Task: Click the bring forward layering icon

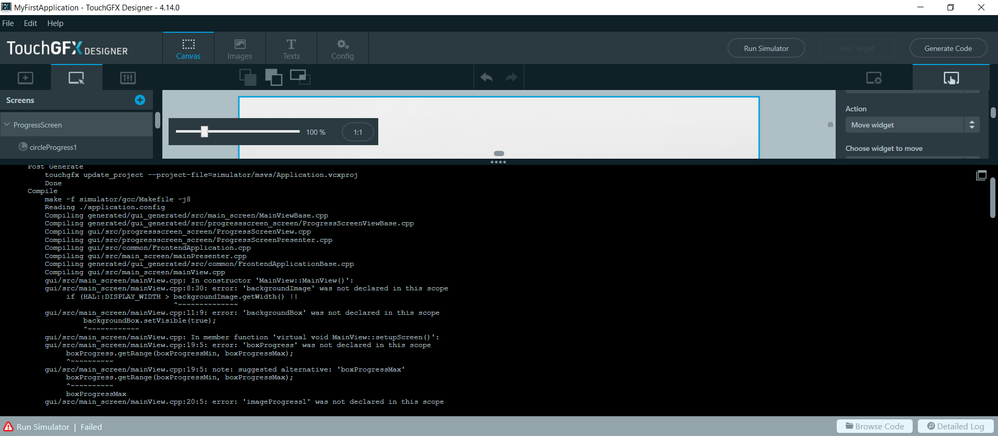Action: click(x=274, y=77)
